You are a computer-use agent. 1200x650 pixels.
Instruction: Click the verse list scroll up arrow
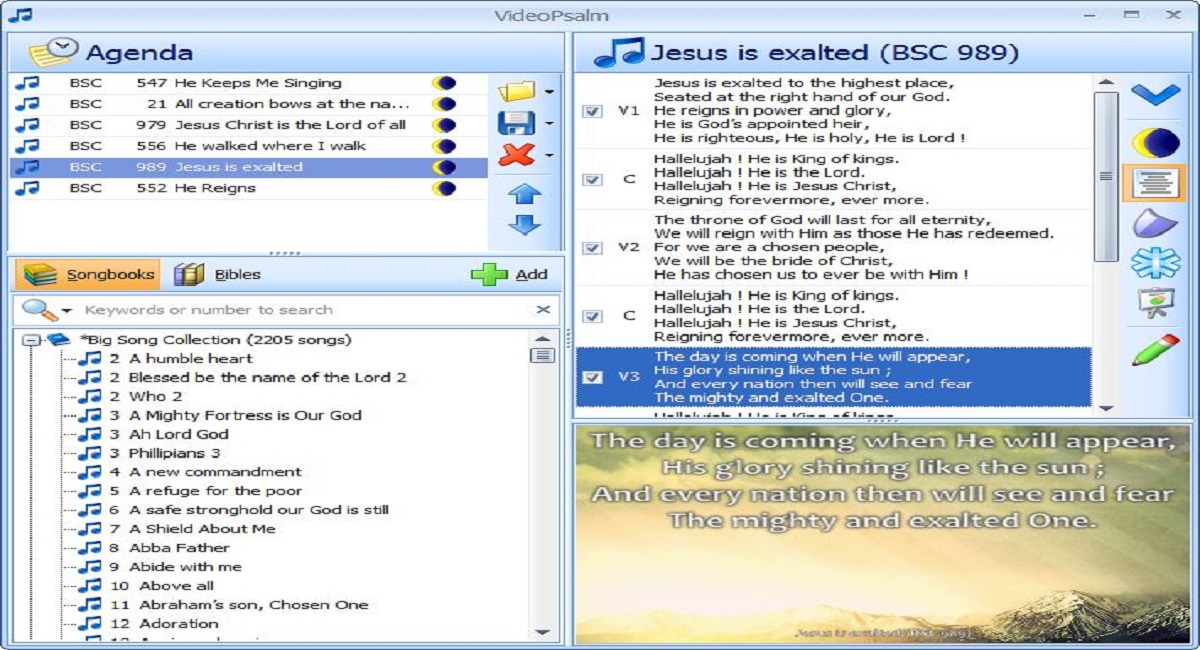(1105, 83)
